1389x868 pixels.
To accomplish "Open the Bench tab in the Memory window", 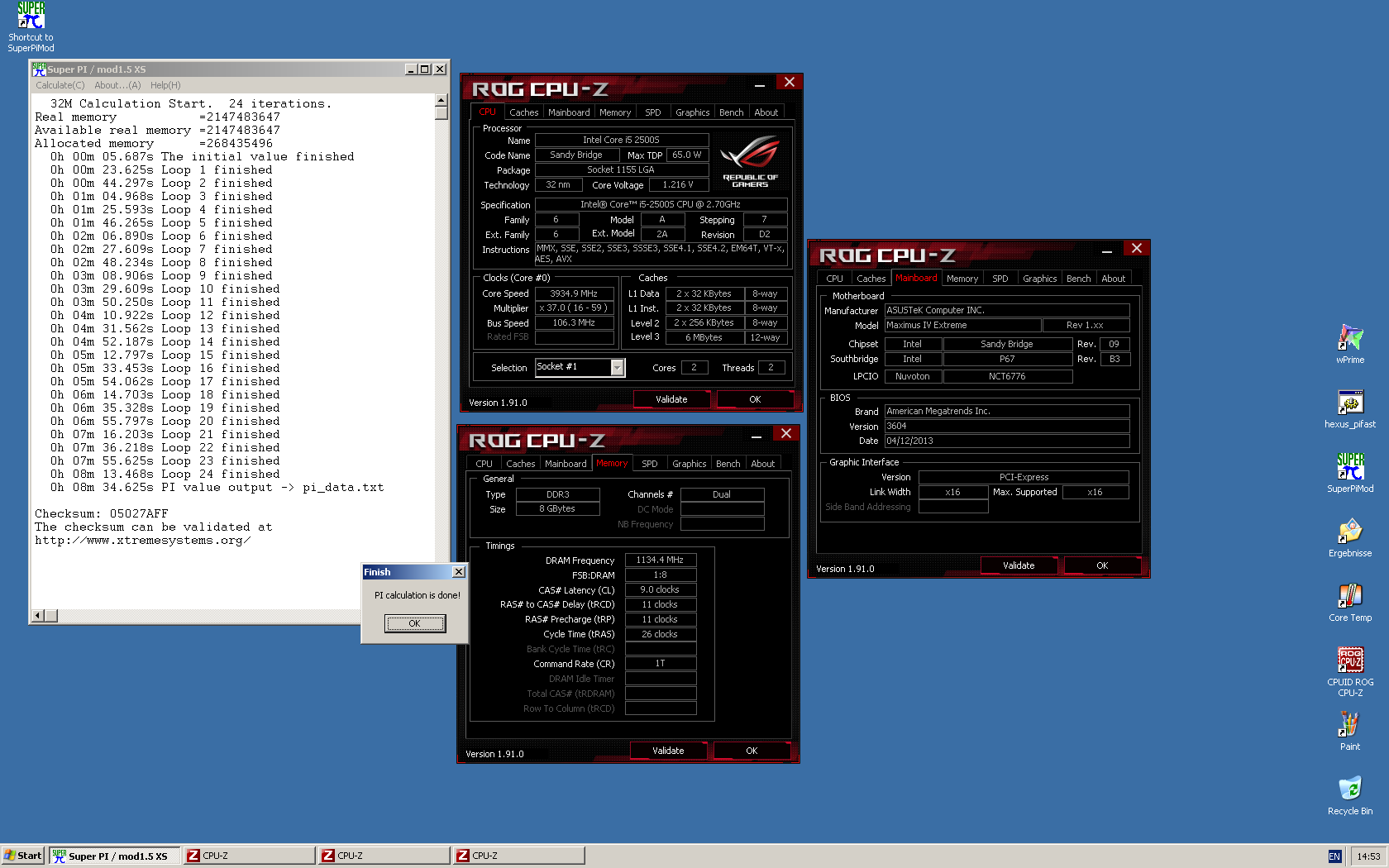I will [x=728, y=464].
